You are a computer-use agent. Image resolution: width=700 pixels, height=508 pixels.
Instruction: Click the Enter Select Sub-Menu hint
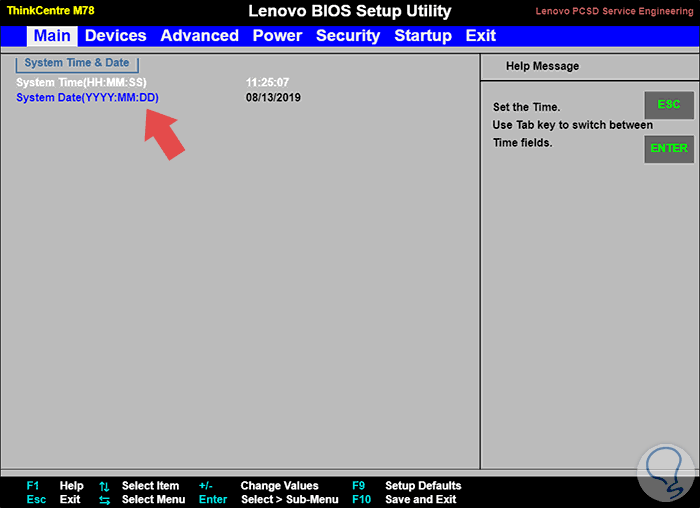pos(268,500)
